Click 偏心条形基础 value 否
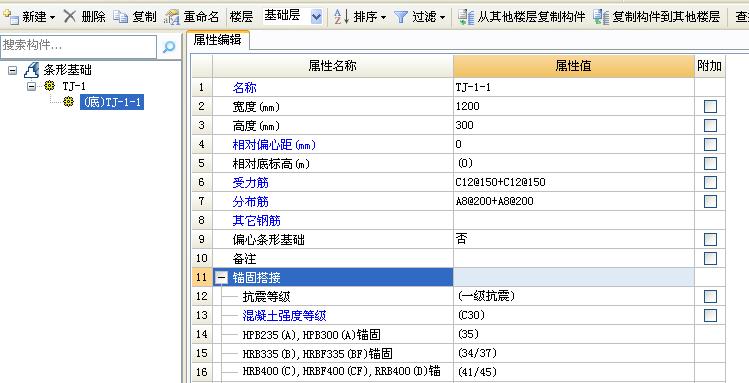 [461, 239]
